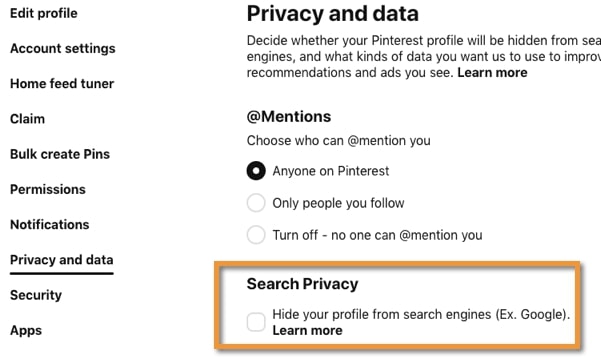Viewport: 601px width, 363px height.
Task: Click the 'Hide your profile from search engines' label text
Action: pos(421,314)
